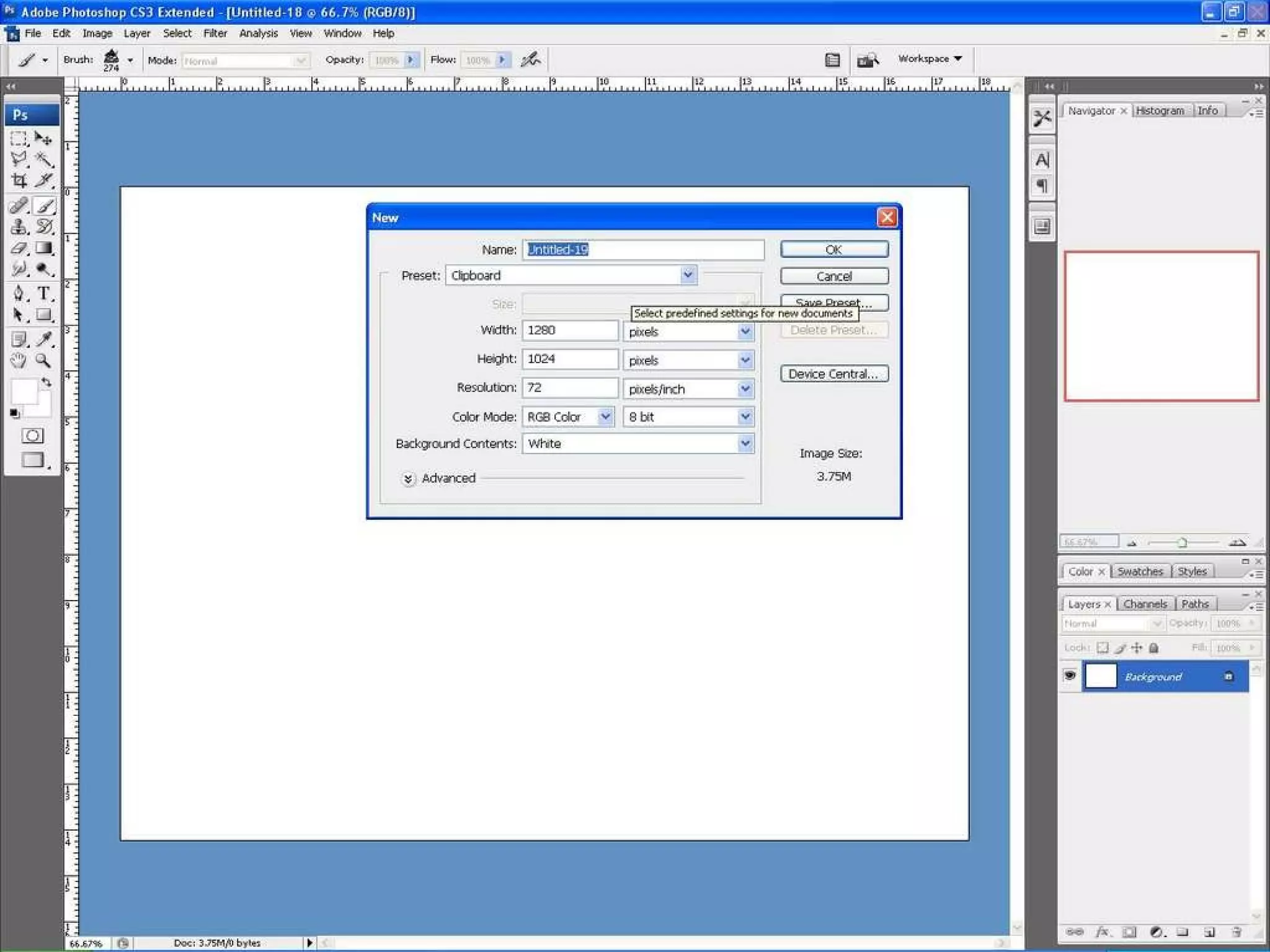
Task: Open the Filter menu
Action: click(215, 33)
